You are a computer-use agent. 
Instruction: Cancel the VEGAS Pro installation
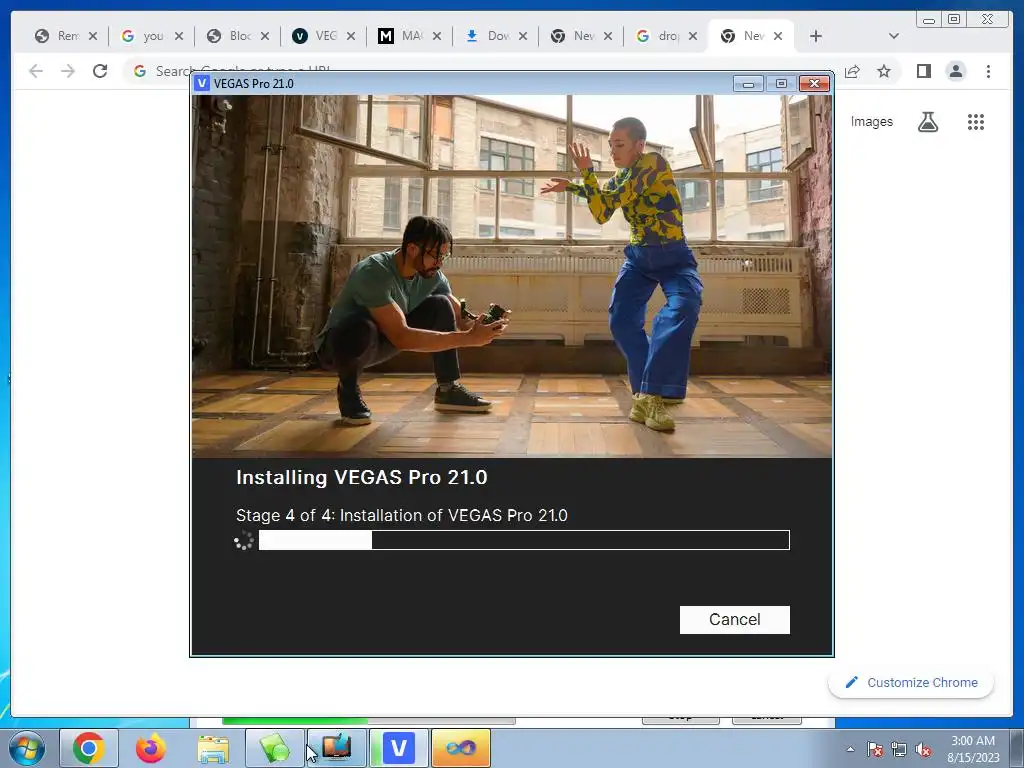click(735, 620)
